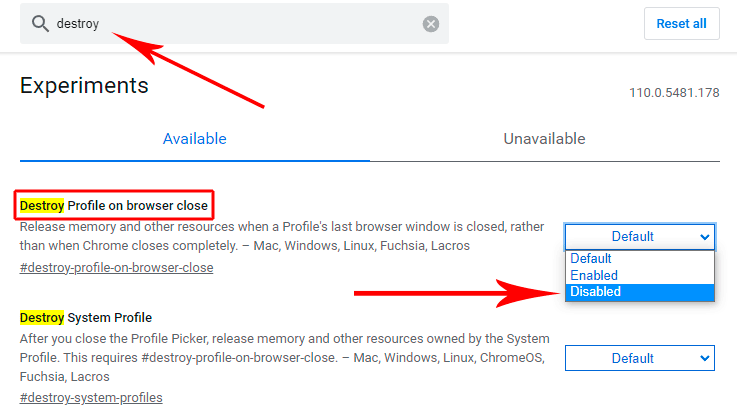Click version number 110.0.5481.178
This screenshot has height=411, width=737.
pos(674,93)
